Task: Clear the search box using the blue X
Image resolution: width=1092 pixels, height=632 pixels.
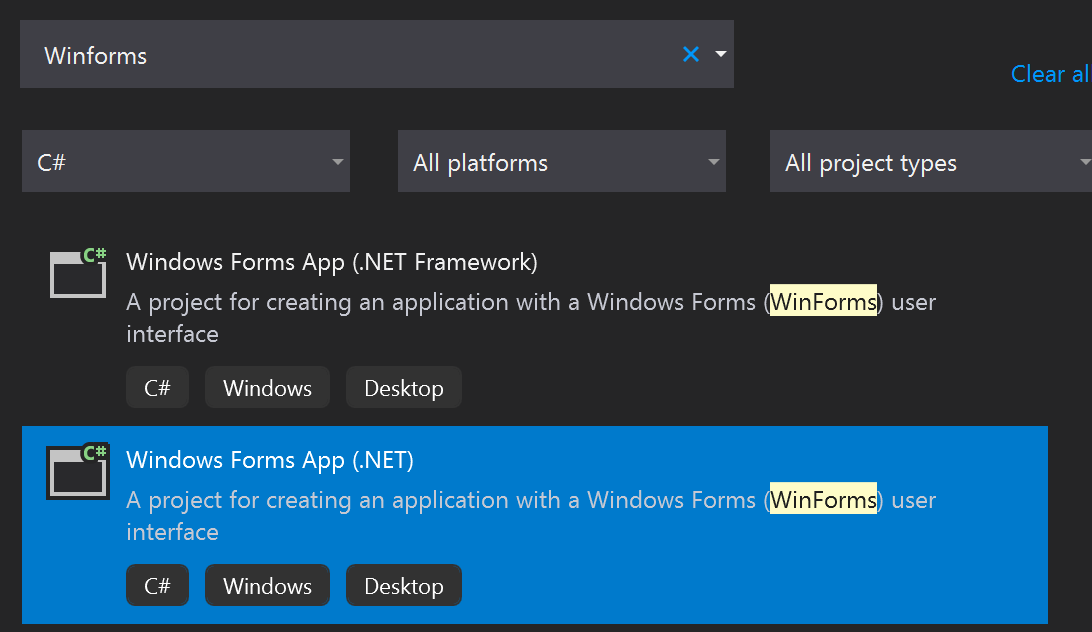Action: tap(690, 54)
